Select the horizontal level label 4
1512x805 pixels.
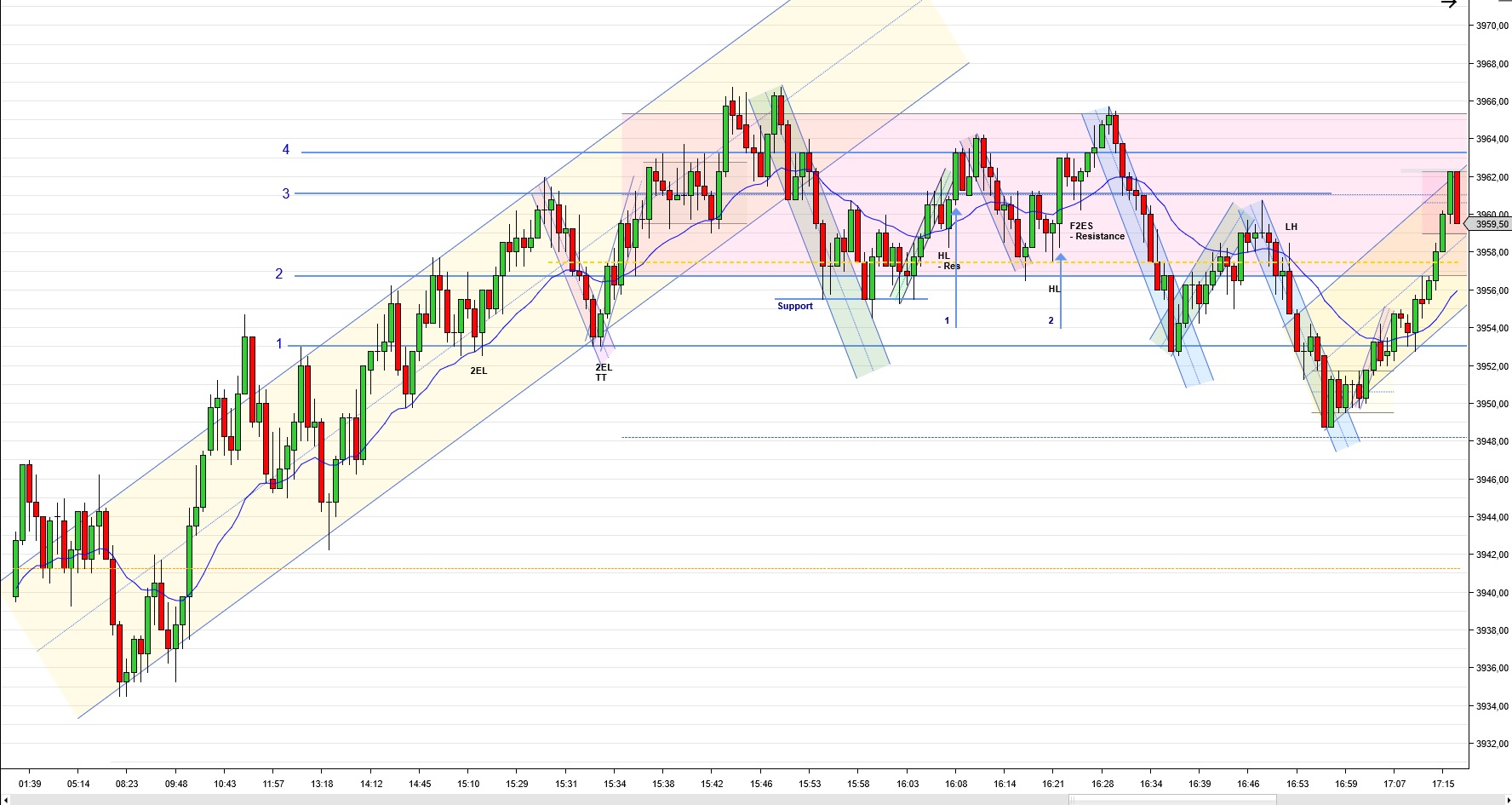pos(286,150)
